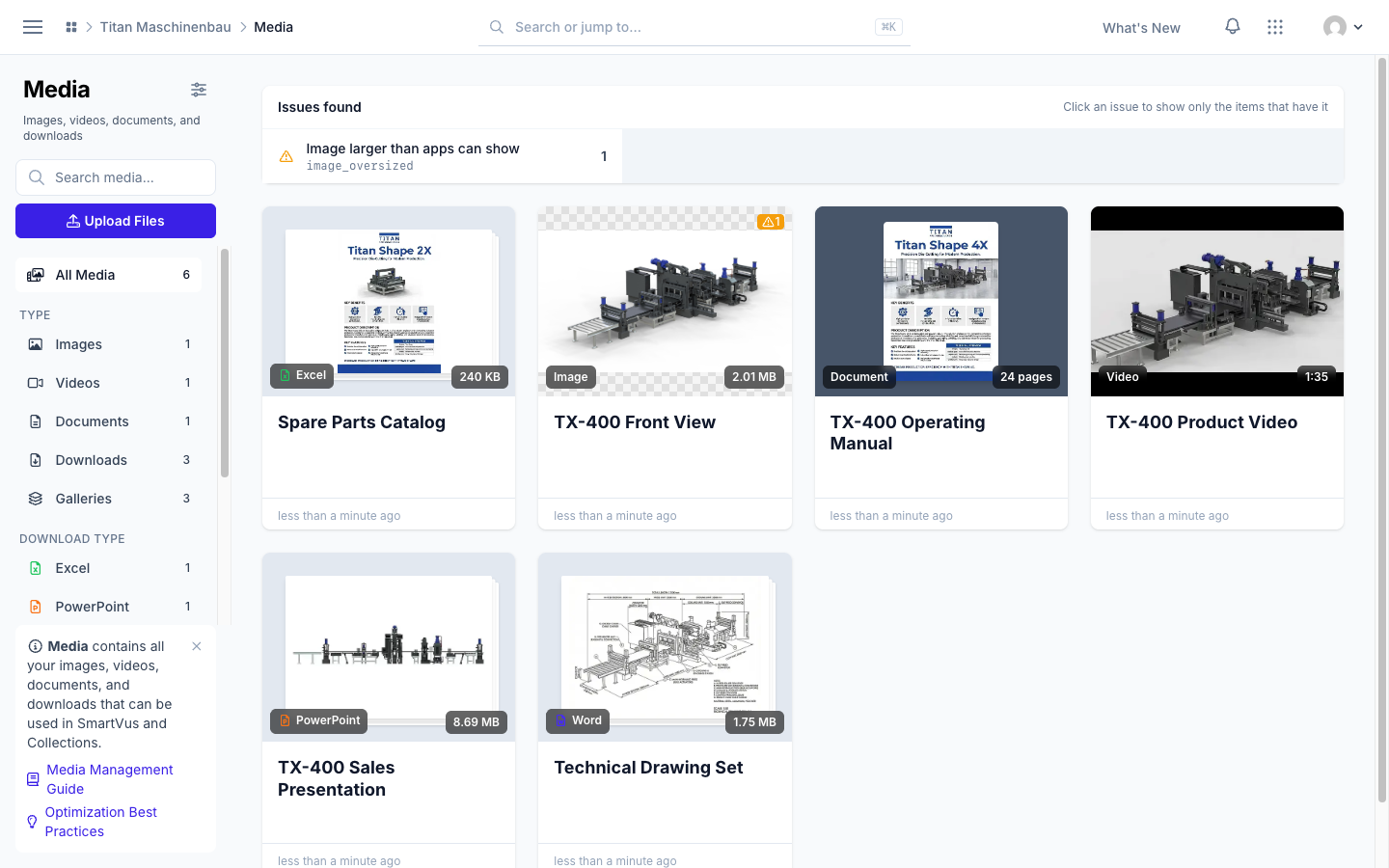Click the warning badge on TX-400 Front View
The height and width of the screenshot is (868, 1389).
[x=771, y=222]
